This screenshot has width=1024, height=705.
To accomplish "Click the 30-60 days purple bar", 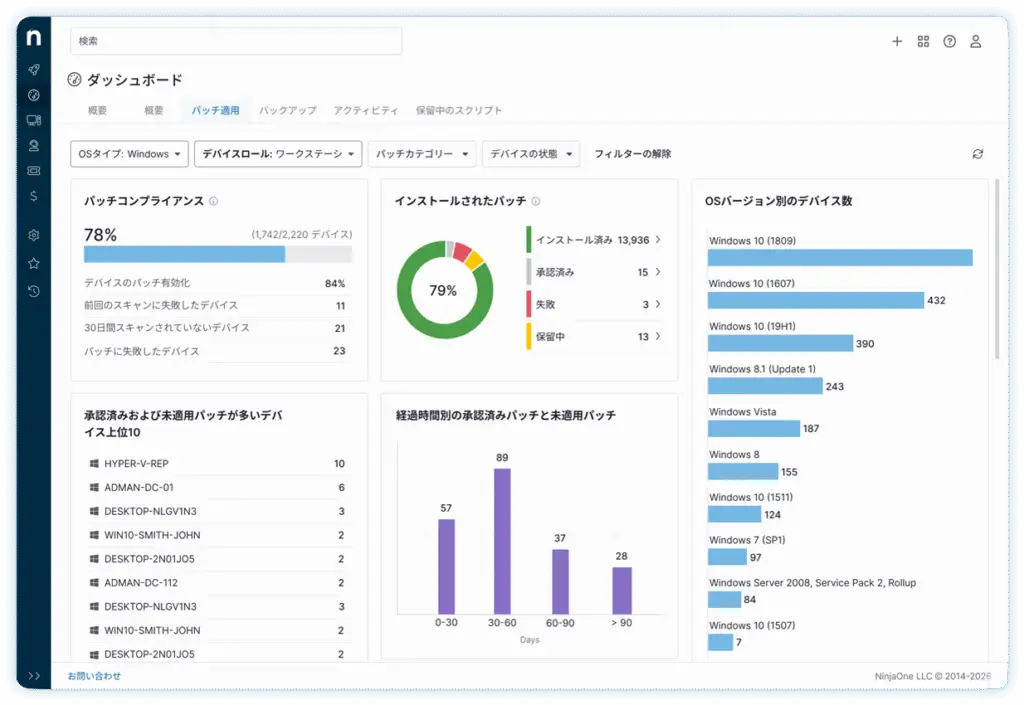I will pos(502,541).
